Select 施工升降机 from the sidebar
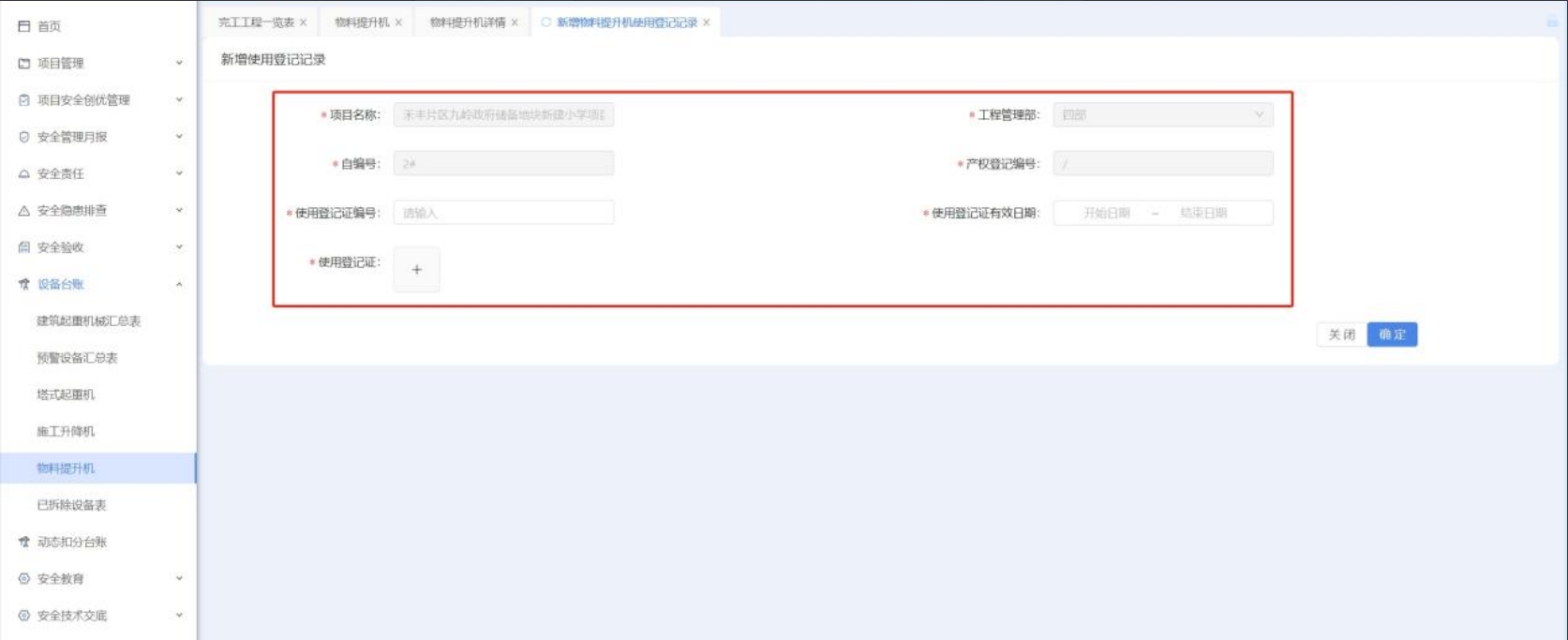Screen dimensions: 1568x640 66,431
